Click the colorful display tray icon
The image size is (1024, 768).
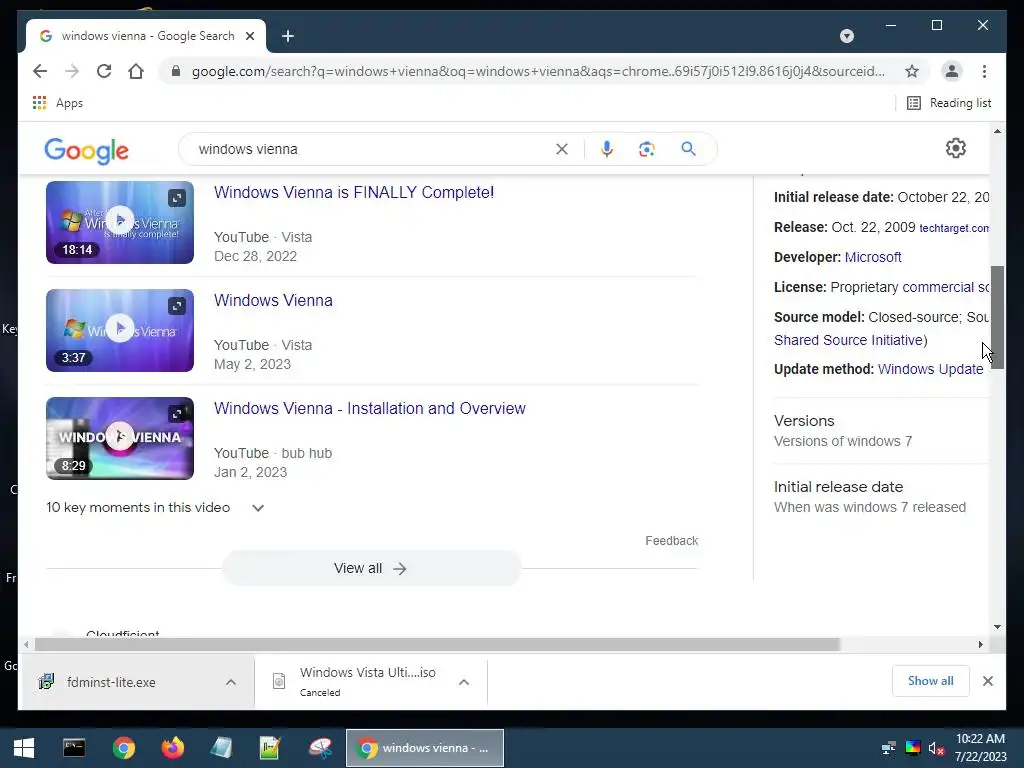[x=912, y=748]
